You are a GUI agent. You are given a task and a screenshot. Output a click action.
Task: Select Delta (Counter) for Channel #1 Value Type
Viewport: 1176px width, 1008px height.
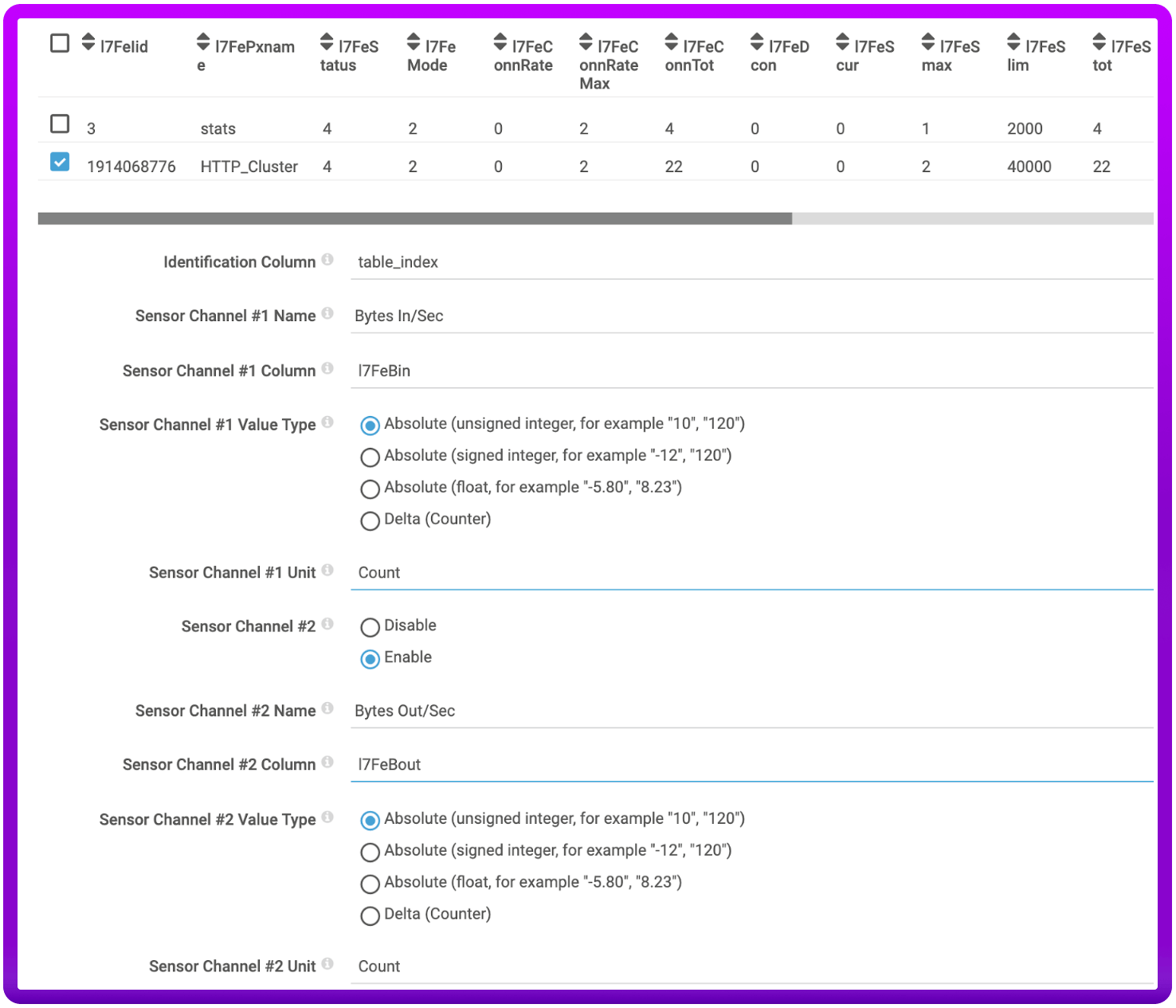click(x=370, y=521)
